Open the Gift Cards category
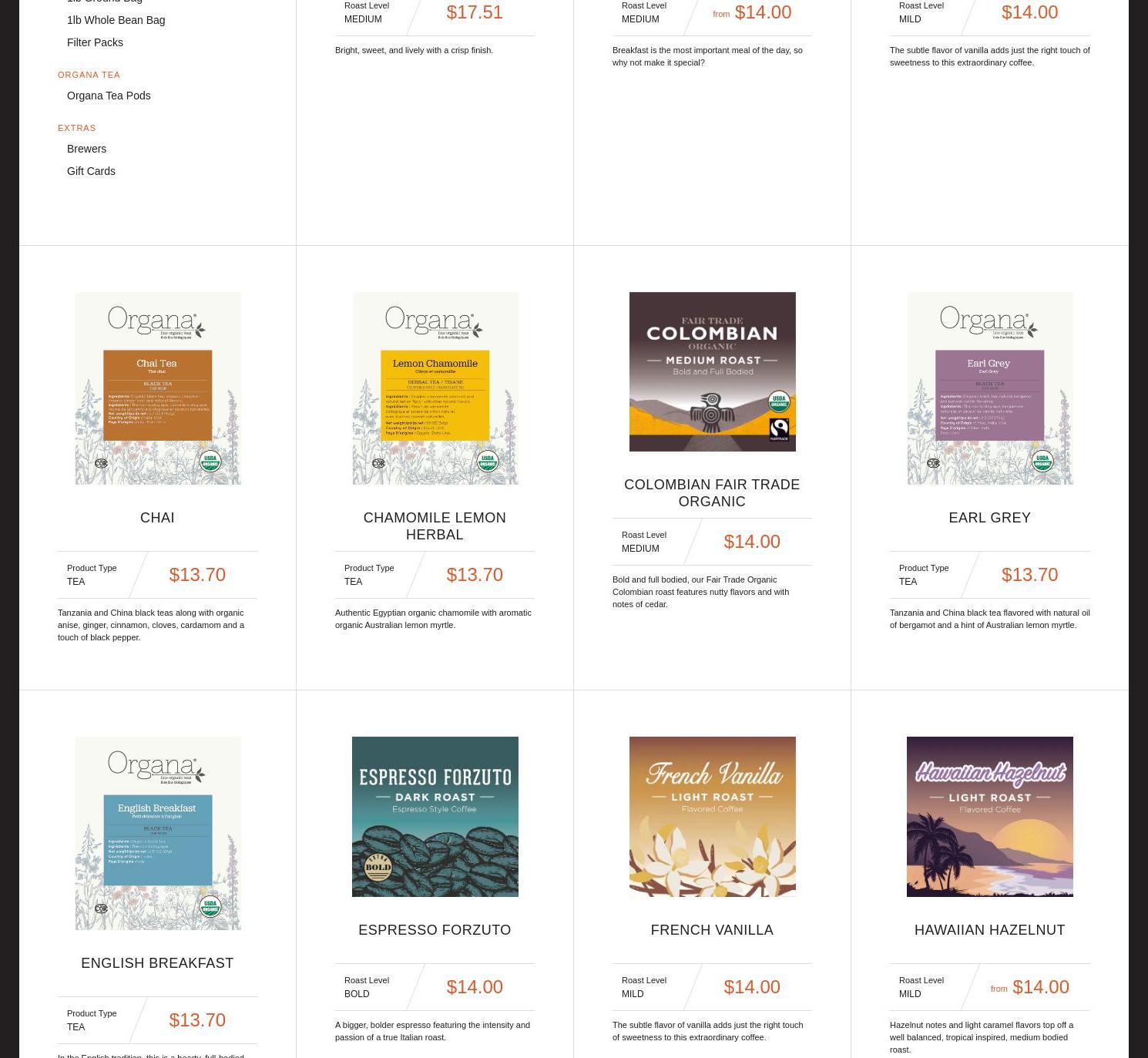This screenshot has width=1148, height=1058. pos(91,171)
